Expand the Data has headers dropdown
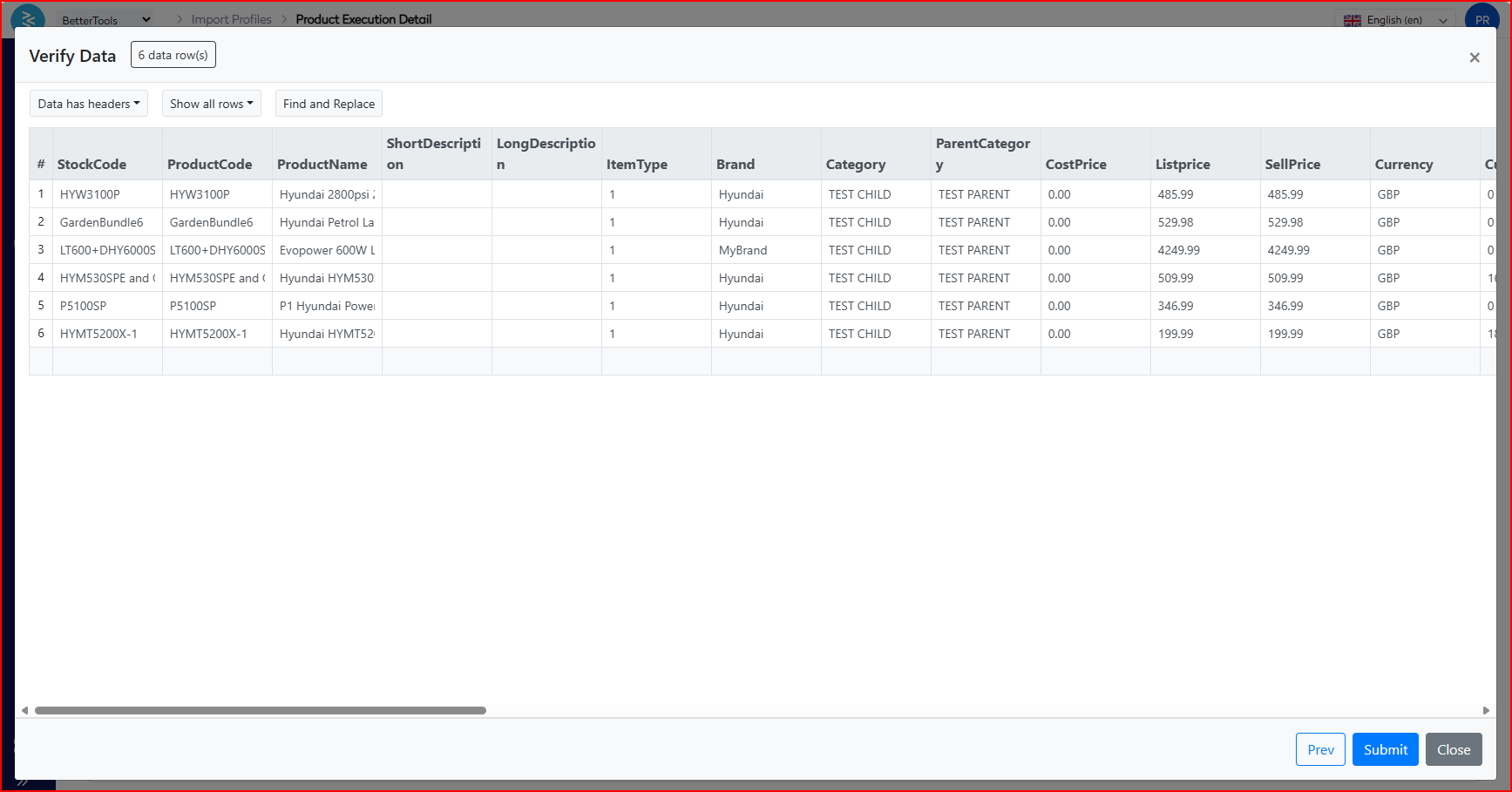The height and width of the screenshot is (792, 1512). click(x=89, y=104)
